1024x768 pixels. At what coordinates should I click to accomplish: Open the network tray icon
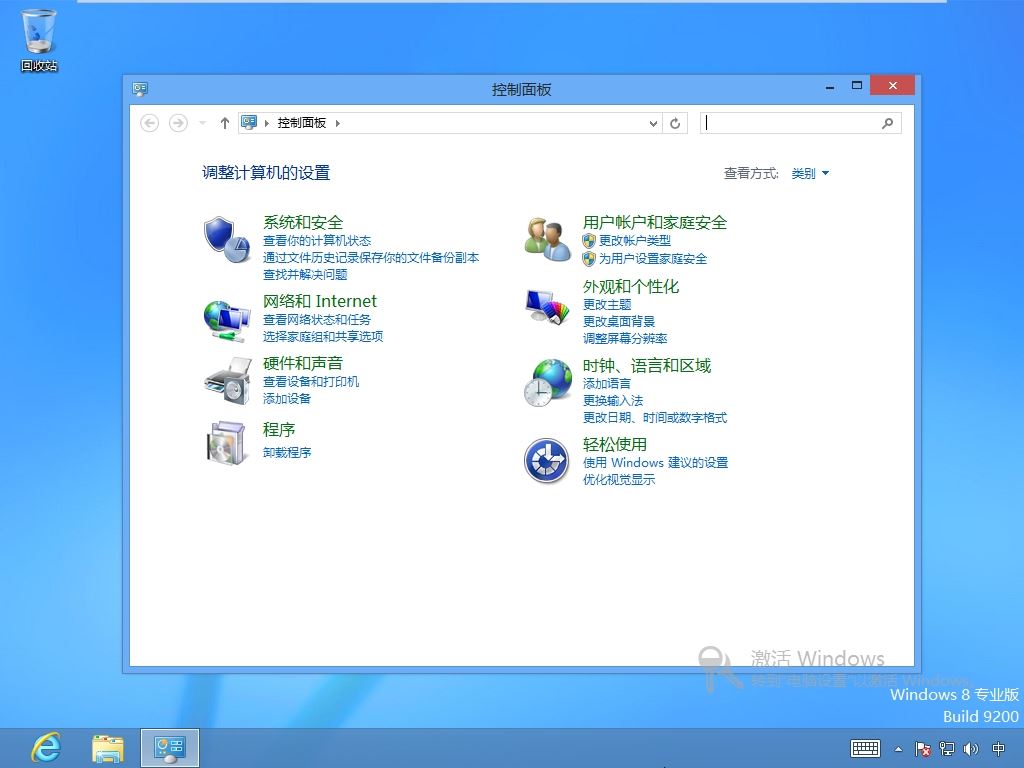[947, 749]
